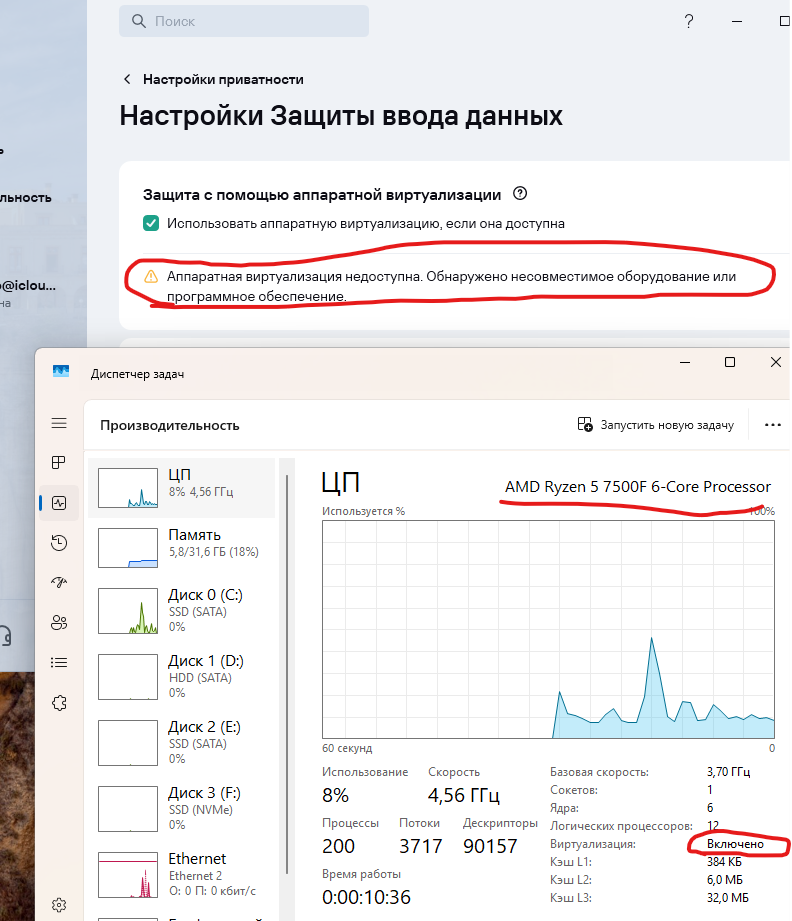Open the Users page icon

(59, 623)
